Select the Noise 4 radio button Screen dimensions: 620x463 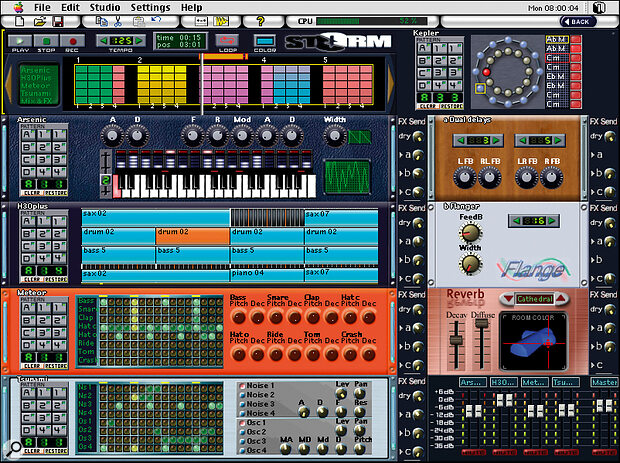242,413
